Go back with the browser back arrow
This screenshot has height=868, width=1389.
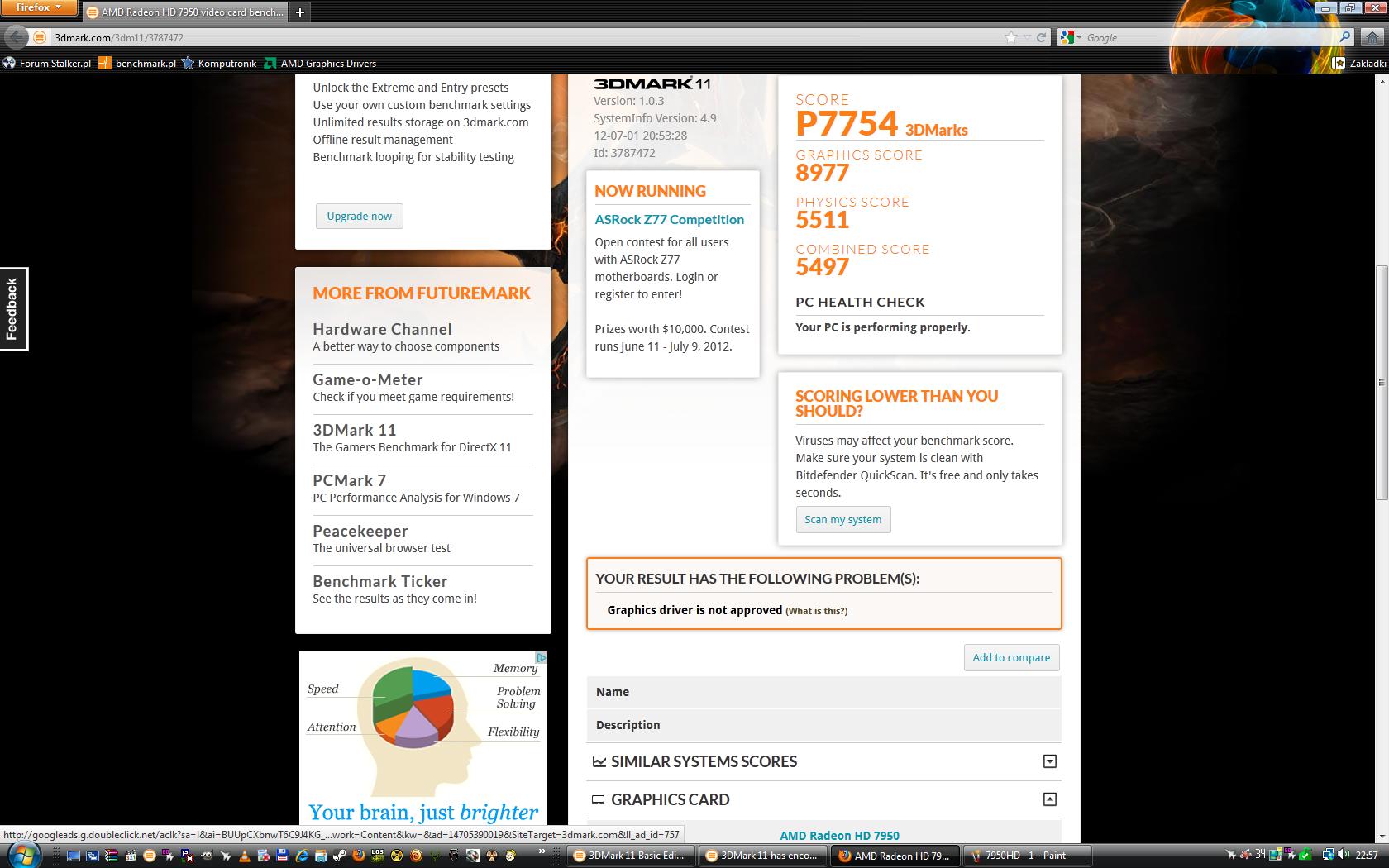[16, 37]
